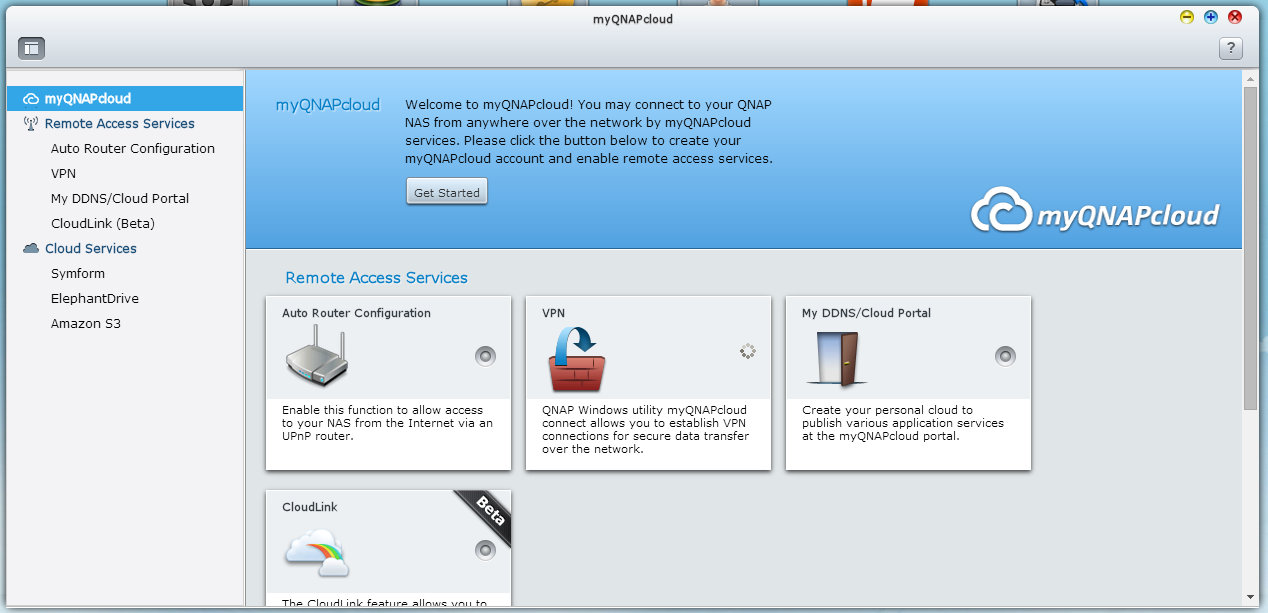The height and width of the screenshot is (613, 1268).
Task: Click the My DDNS/Cloud Portal card title
Action: point(866,313)
